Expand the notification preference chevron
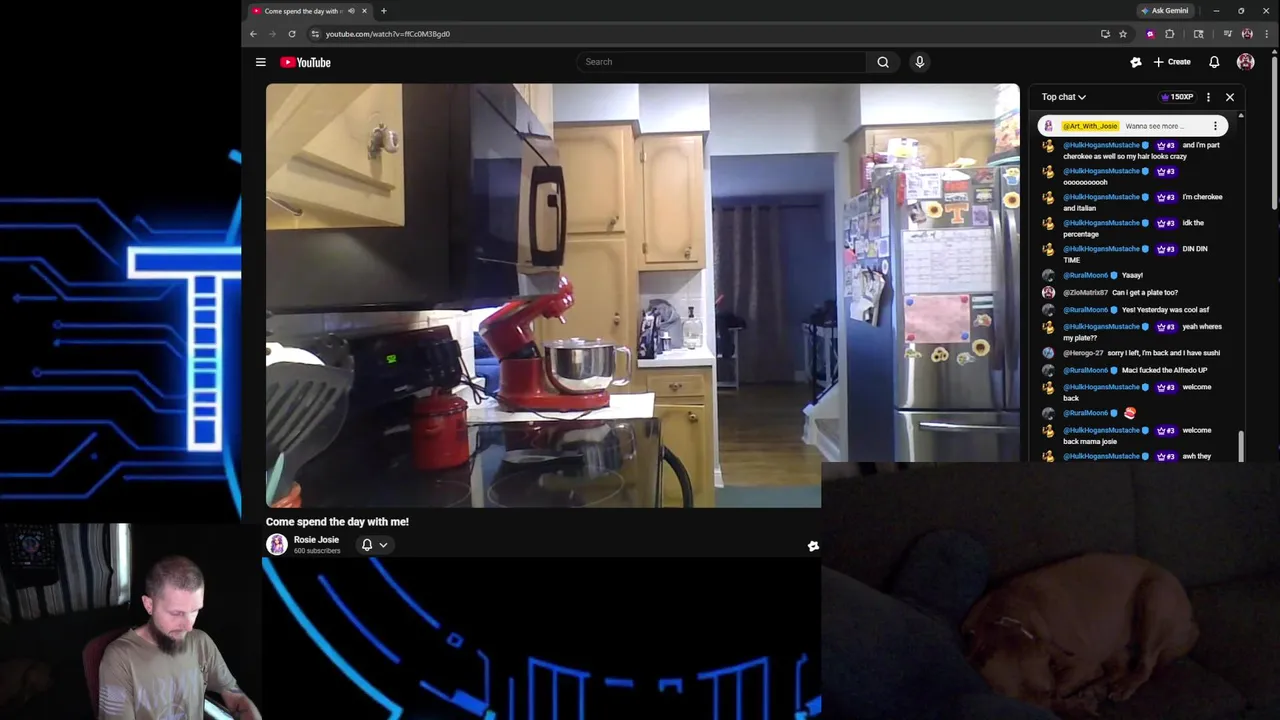The image size is (1280, 720). pos(383,545)
